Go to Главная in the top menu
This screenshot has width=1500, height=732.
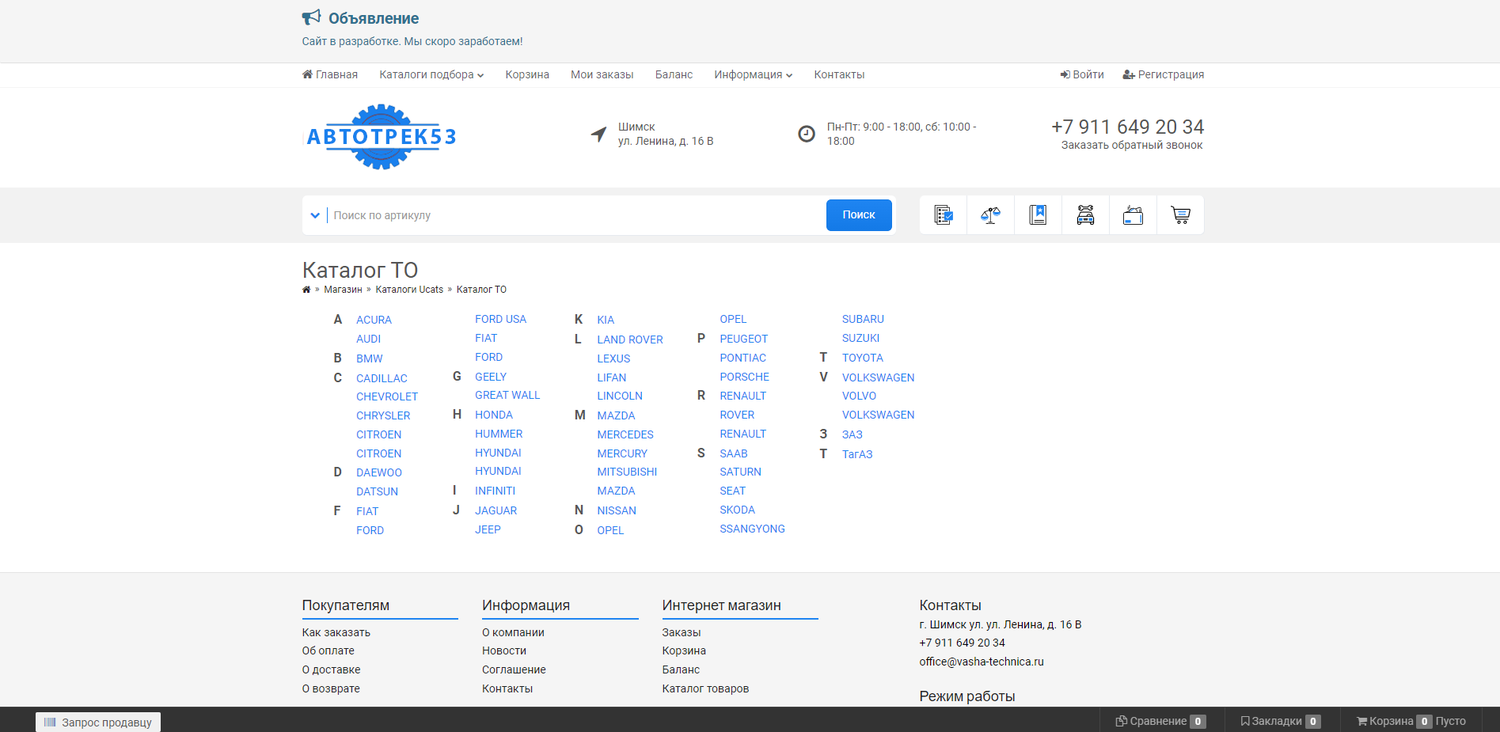tap(330, 75)
